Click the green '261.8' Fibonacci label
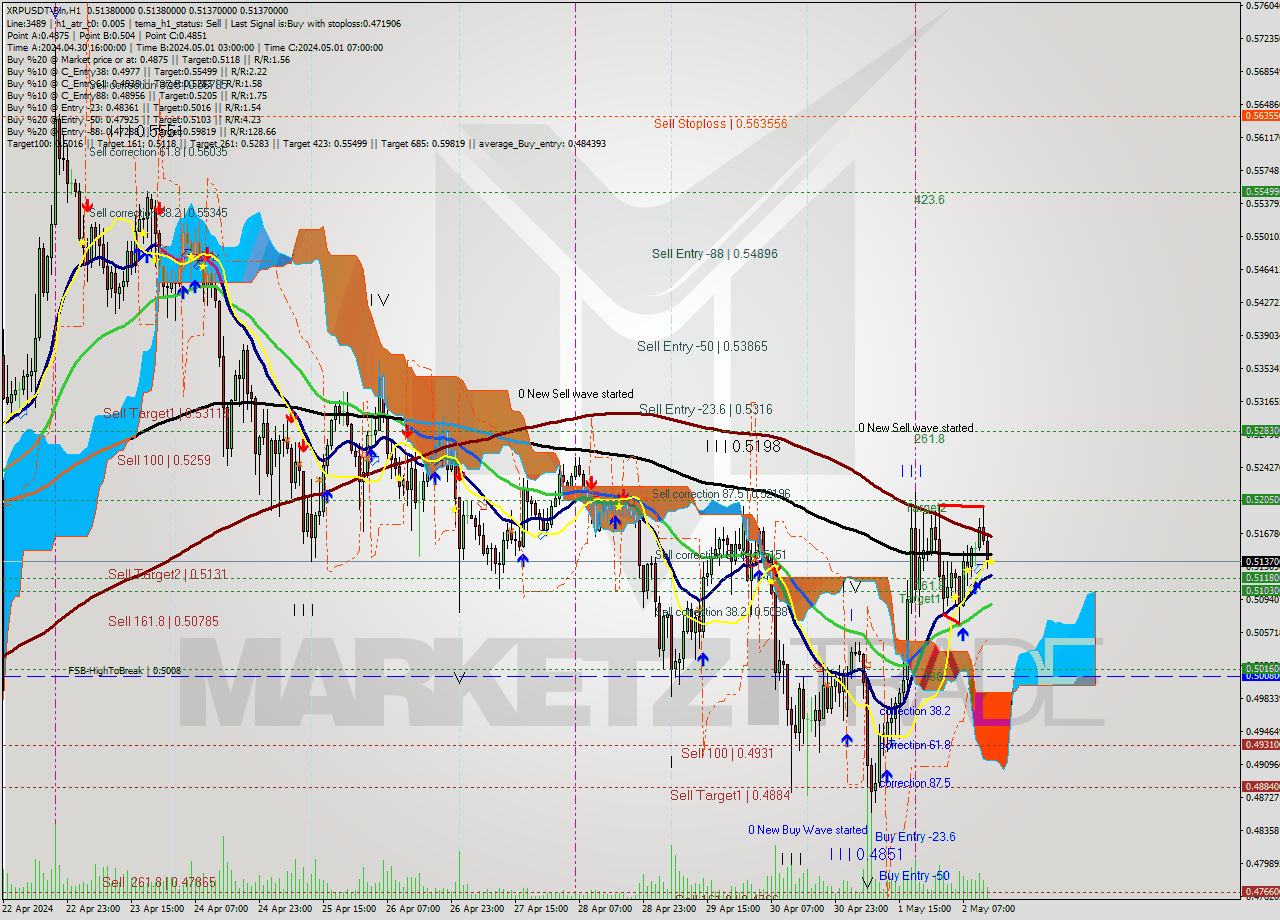 929,439
